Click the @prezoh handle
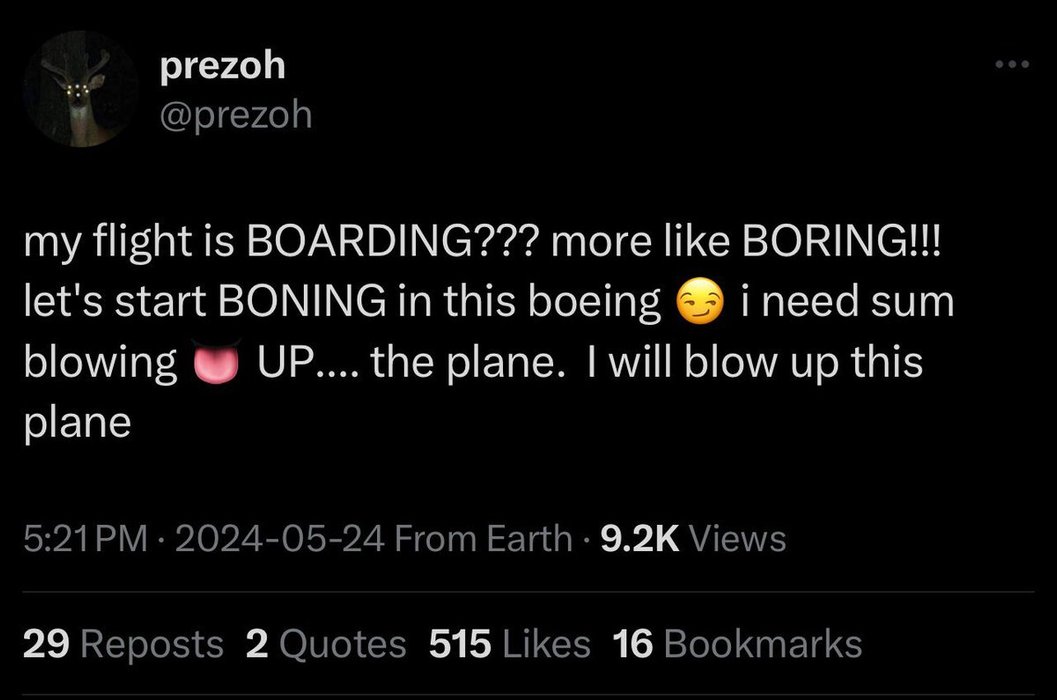Image resolution: width=1057 pixels, height=700 pixels. (235, 116)
